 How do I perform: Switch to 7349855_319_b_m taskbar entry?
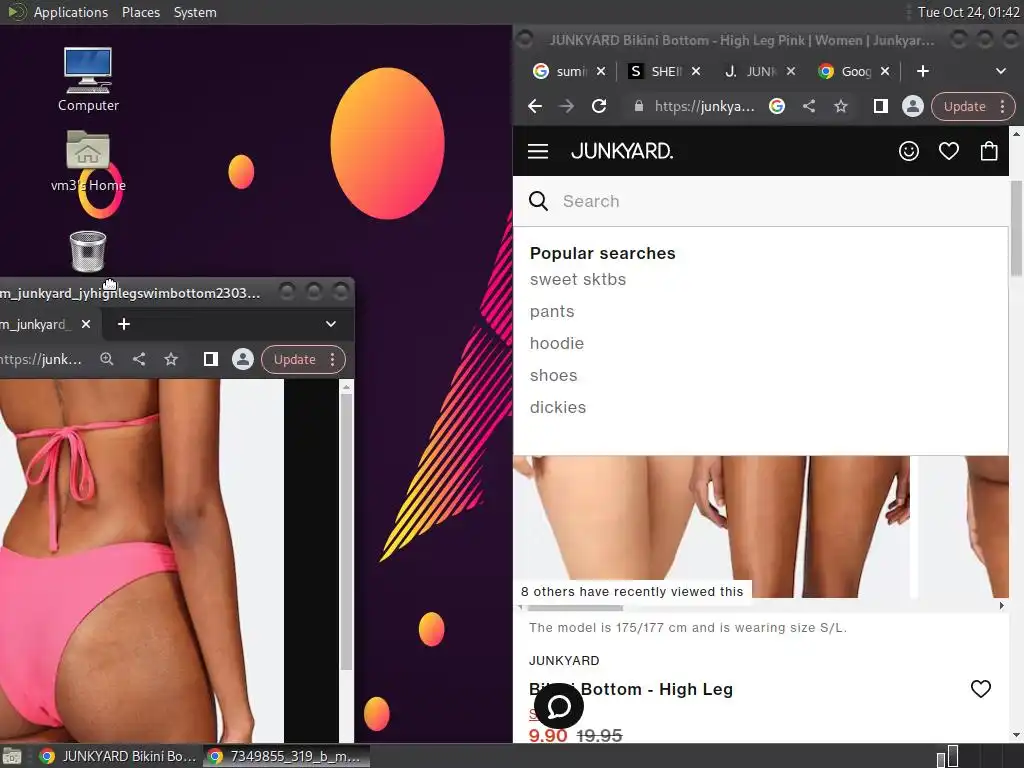pos(285,756)
